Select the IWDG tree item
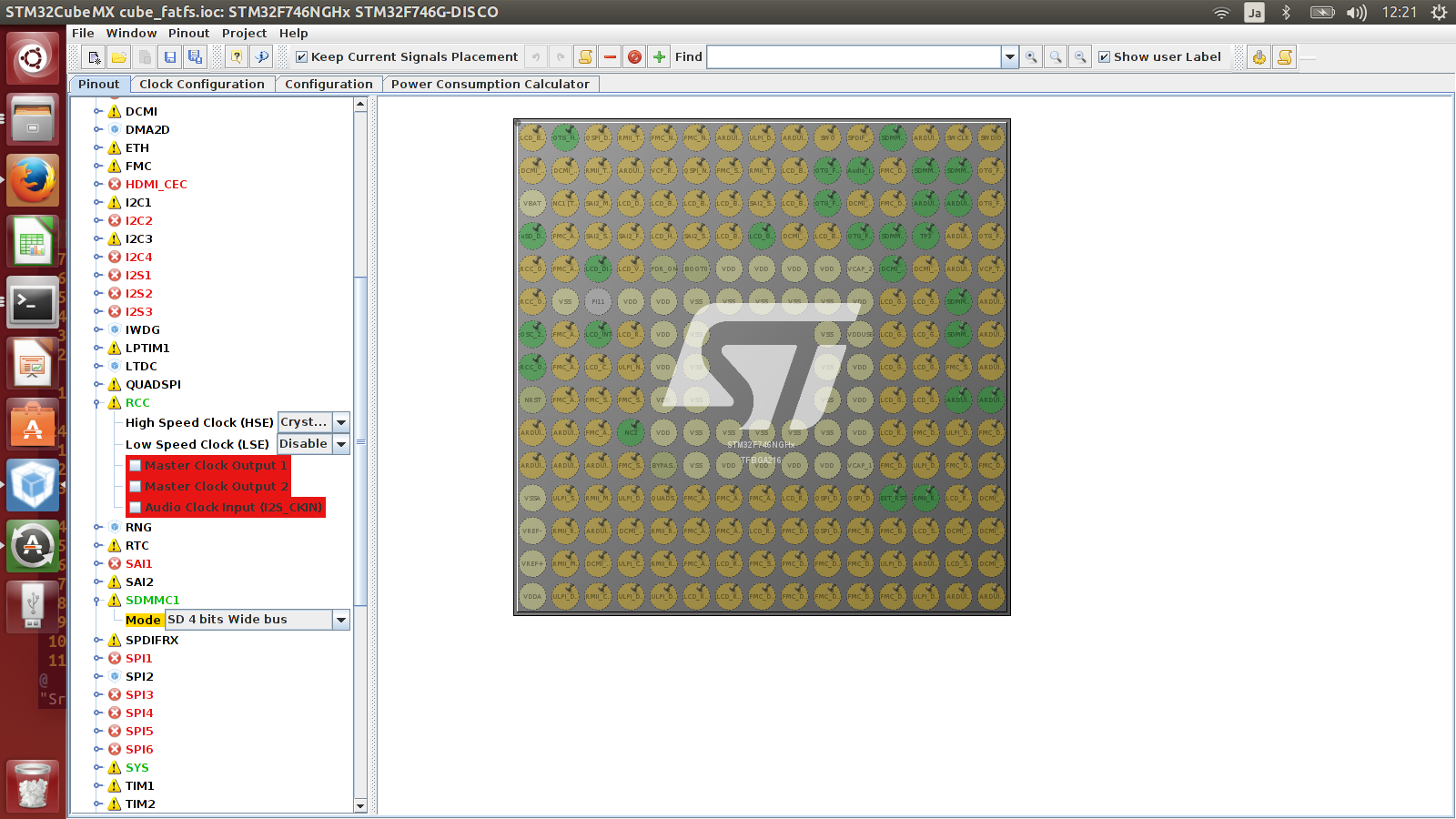 (x=143, y=330)
